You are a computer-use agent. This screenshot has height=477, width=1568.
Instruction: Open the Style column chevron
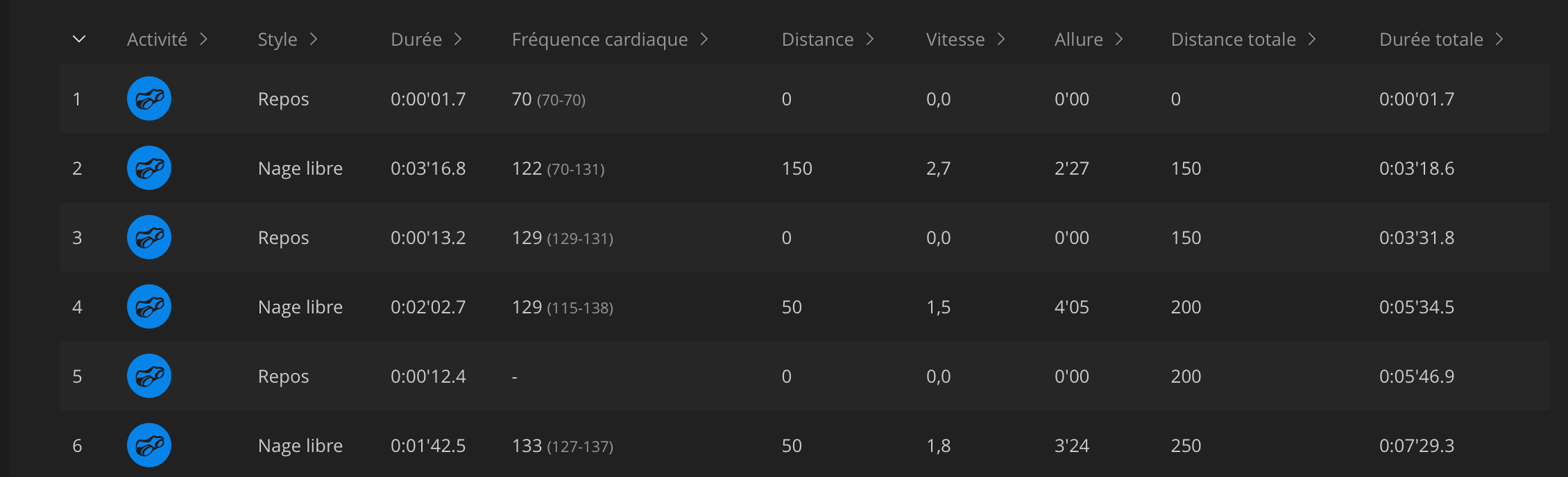click(314, 39)
